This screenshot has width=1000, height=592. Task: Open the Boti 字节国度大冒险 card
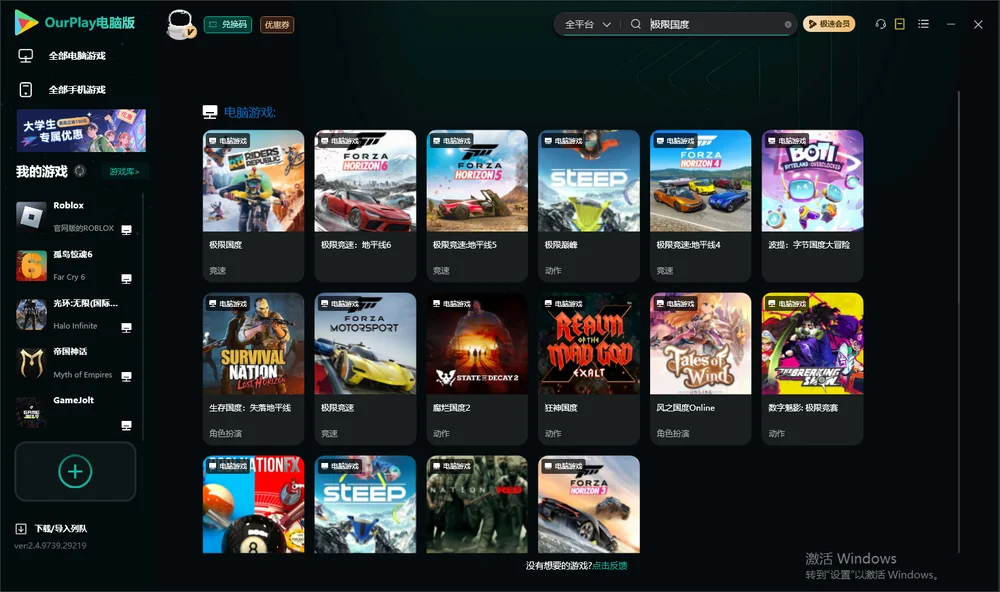click(812, 205)
